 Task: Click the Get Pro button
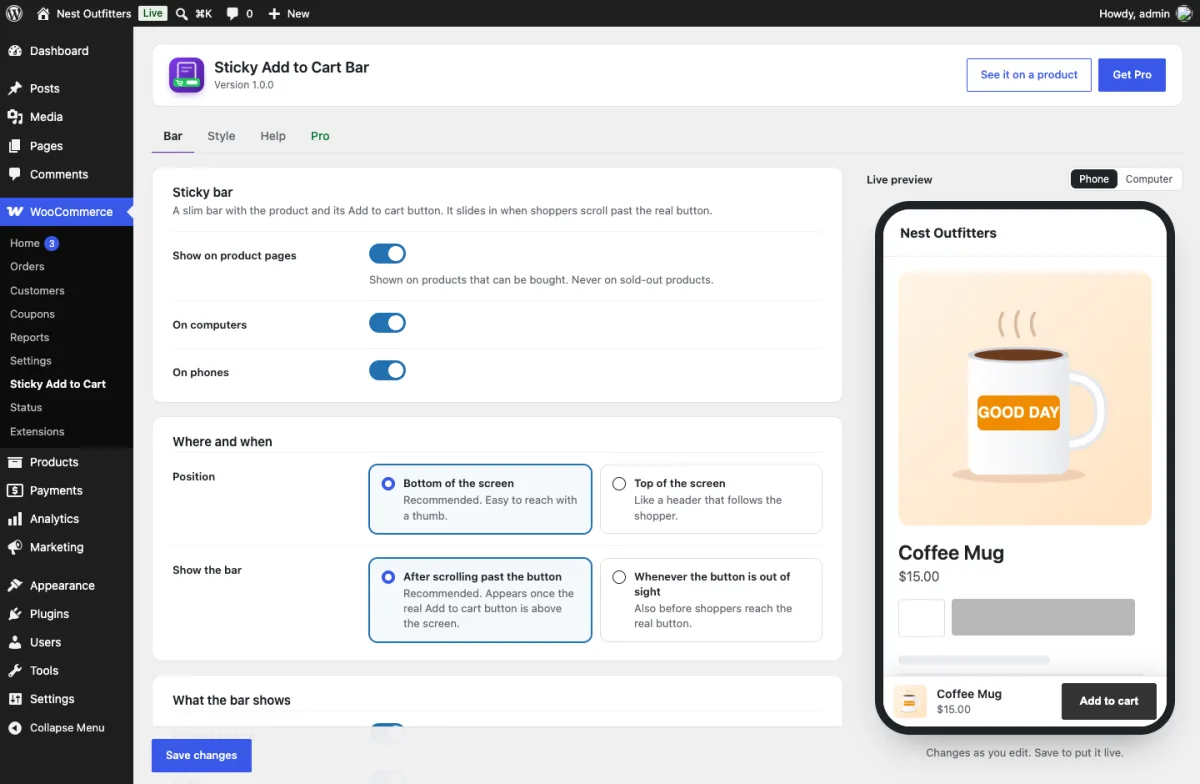point(1132,75)
